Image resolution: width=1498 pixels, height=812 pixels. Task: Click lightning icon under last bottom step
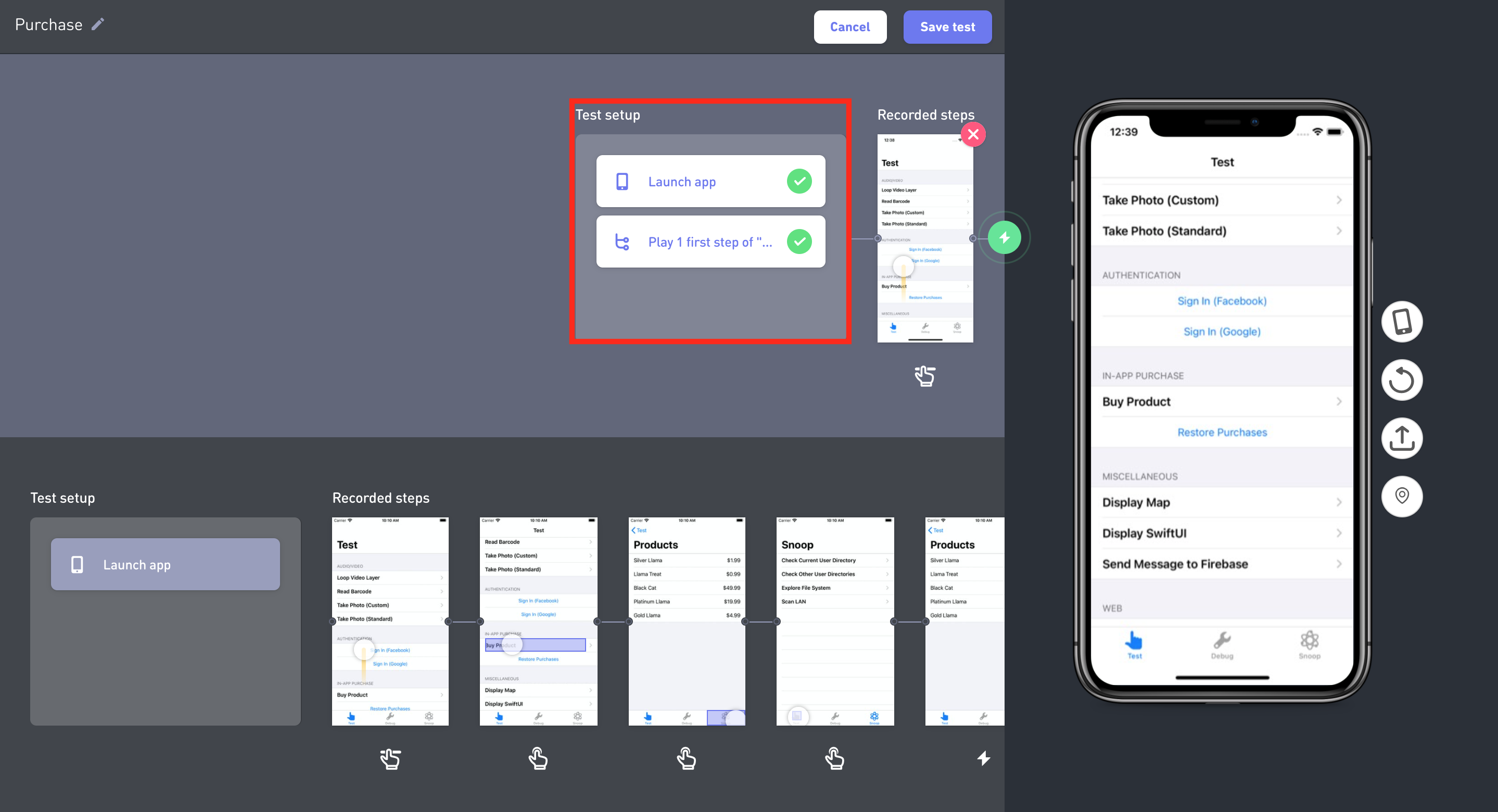click(983, 758)
